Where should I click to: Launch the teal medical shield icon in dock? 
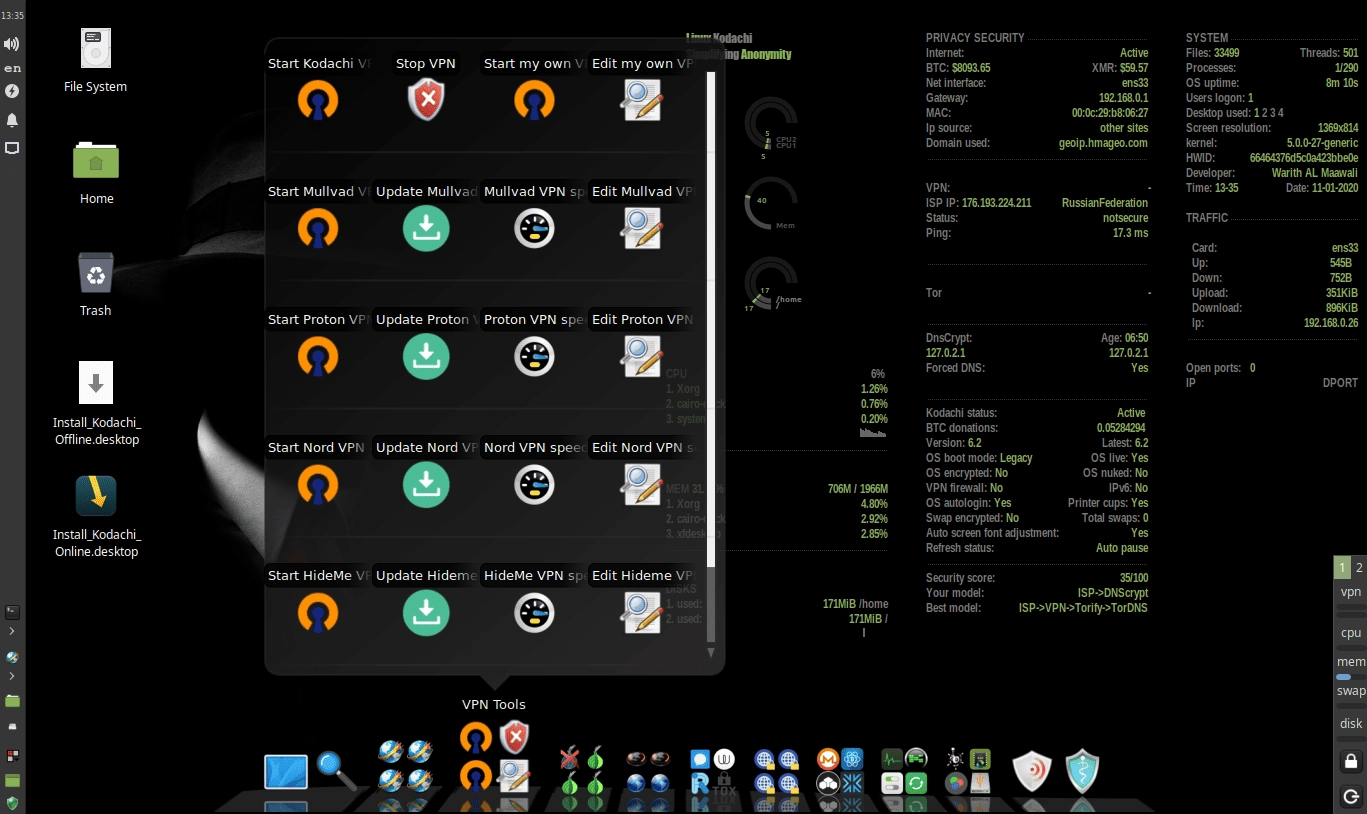point(1083,771)
